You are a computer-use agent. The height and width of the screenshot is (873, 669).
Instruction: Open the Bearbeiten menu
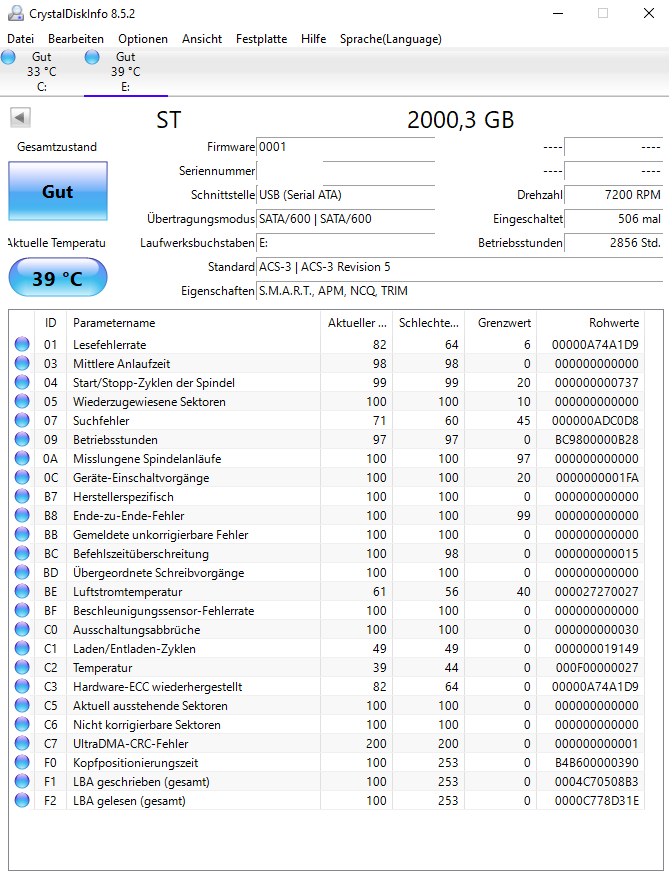click(x=76, y=39)
